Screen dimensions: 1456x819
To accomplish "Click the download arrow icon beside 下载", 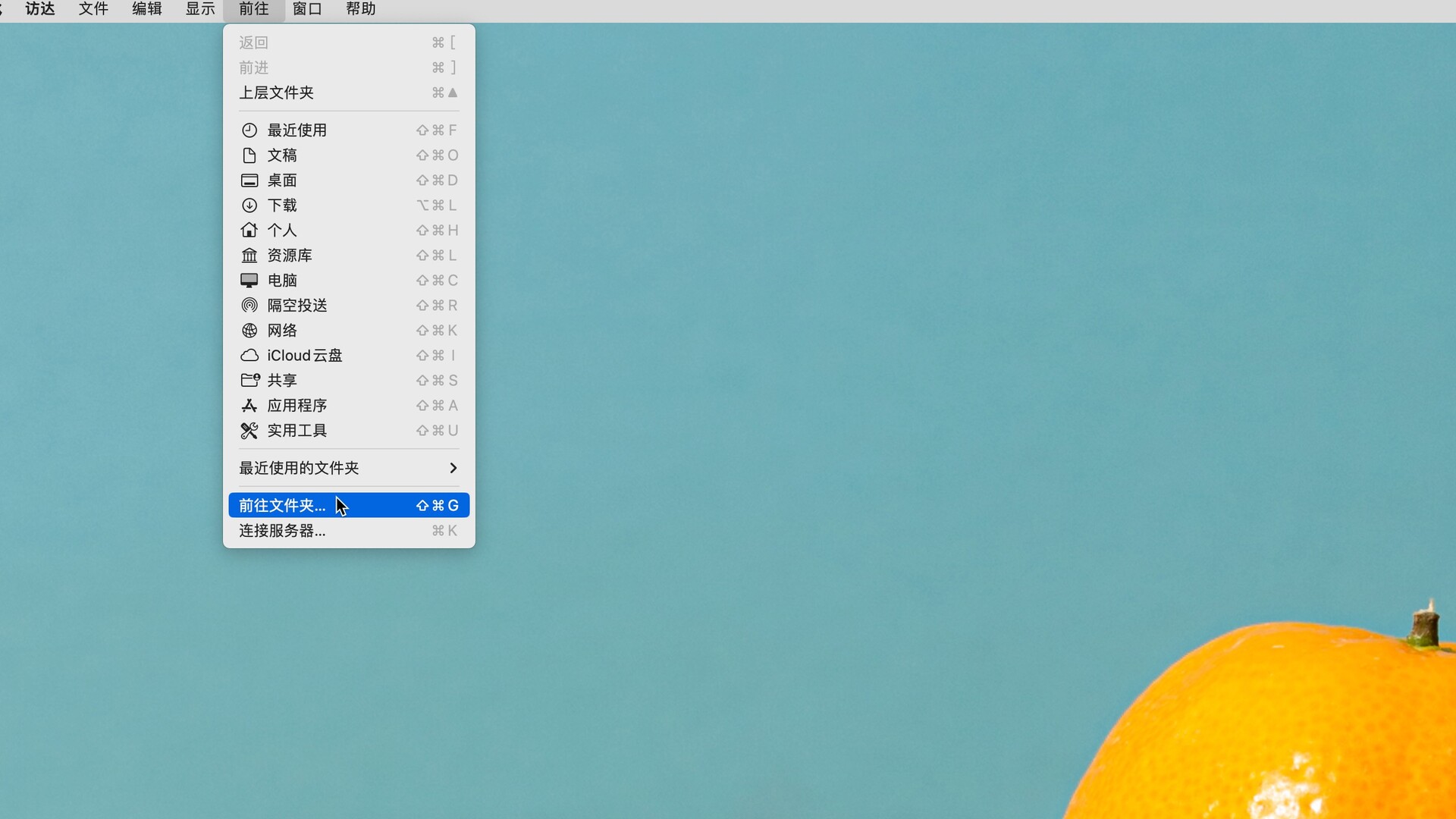I will pyautogui.click(x=249, y=206).
